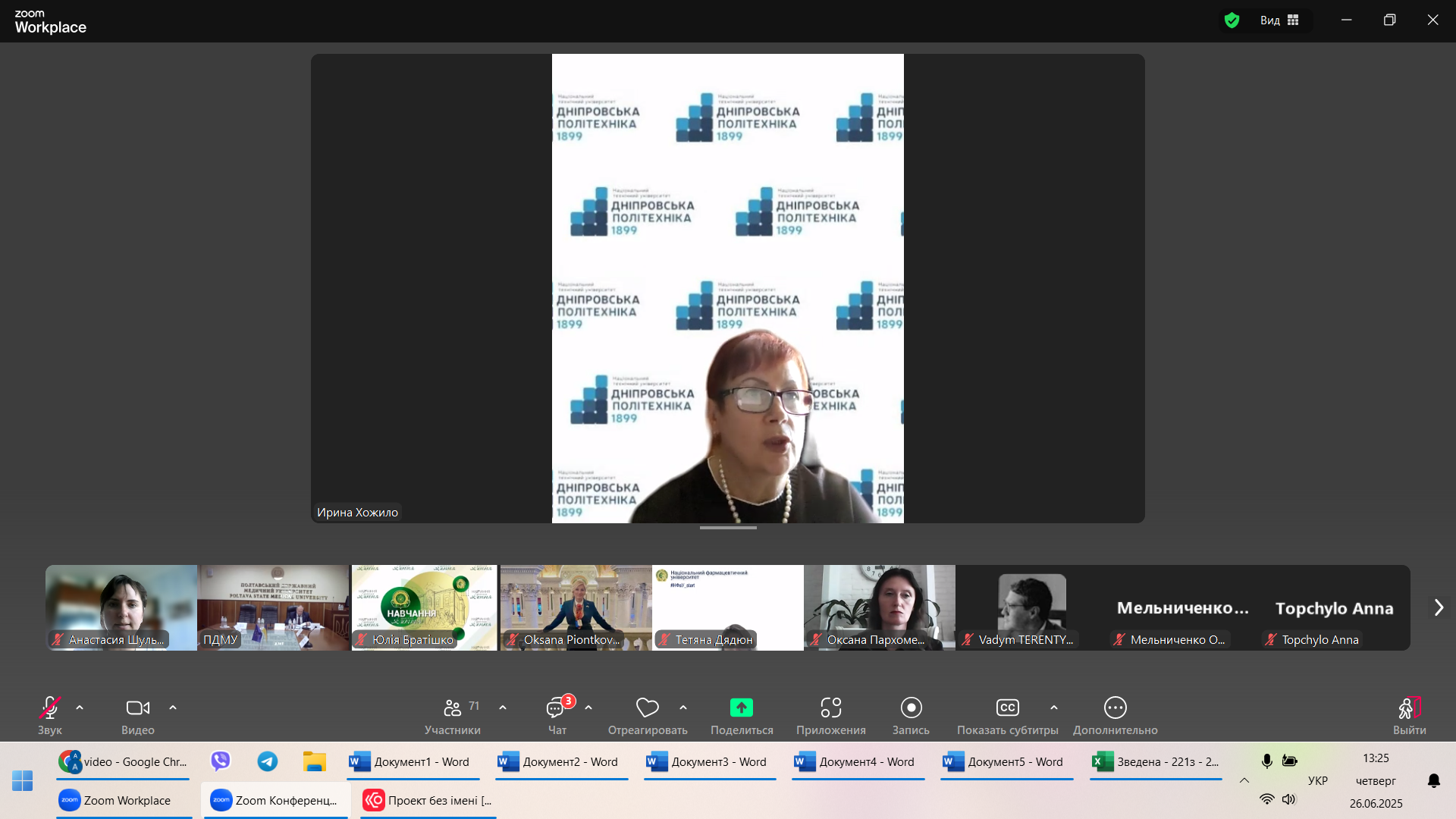
Task: Click handle bar below speaker video
Action: [x=728, y=528]
